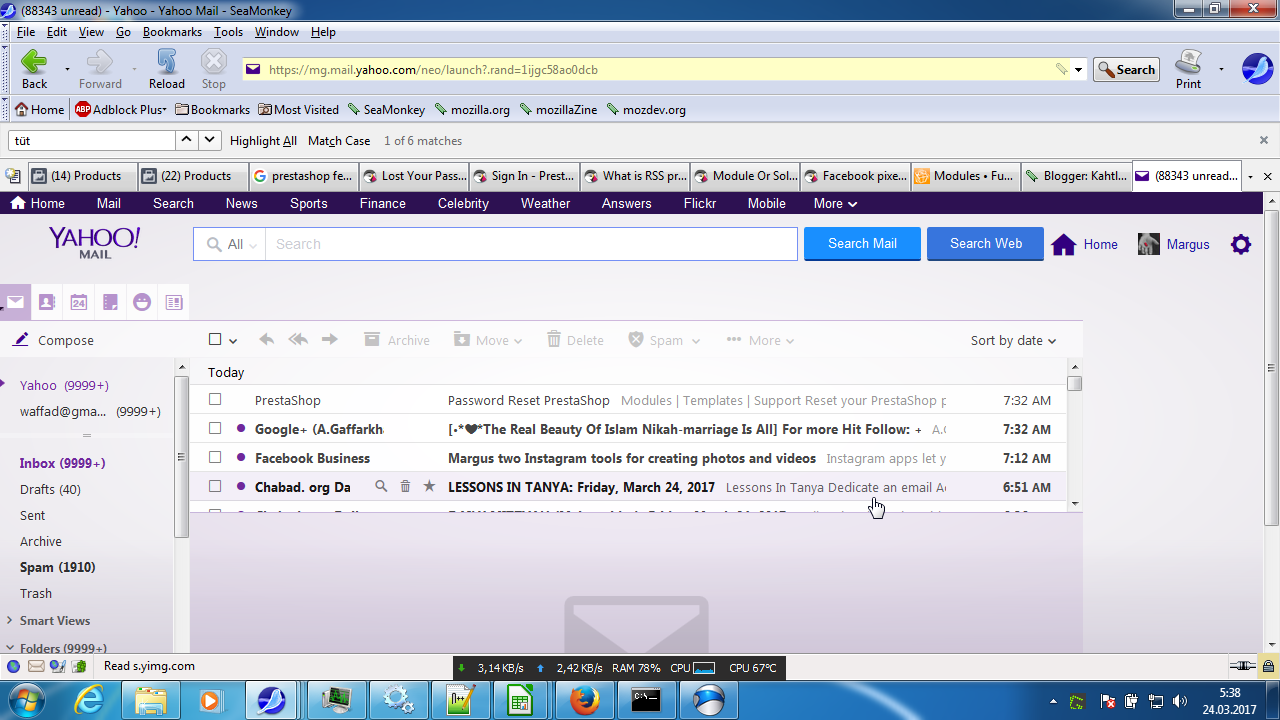
Task: Open the Messenger smiley icon
Action: coord(142,302)
